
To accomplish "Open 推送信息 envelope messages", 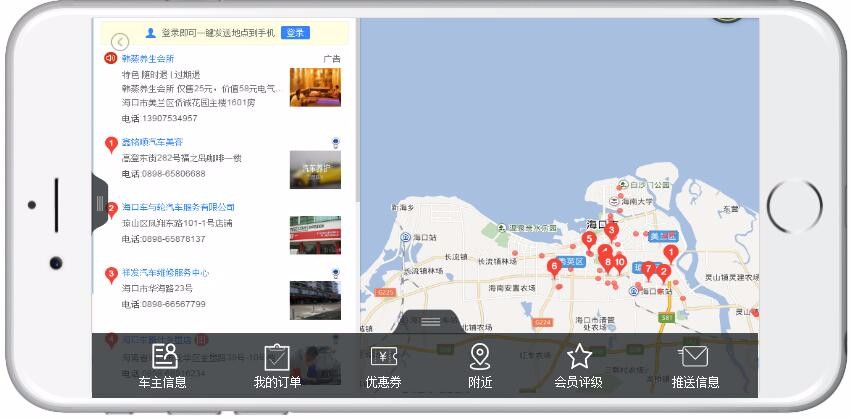I will tap(695, 365).
